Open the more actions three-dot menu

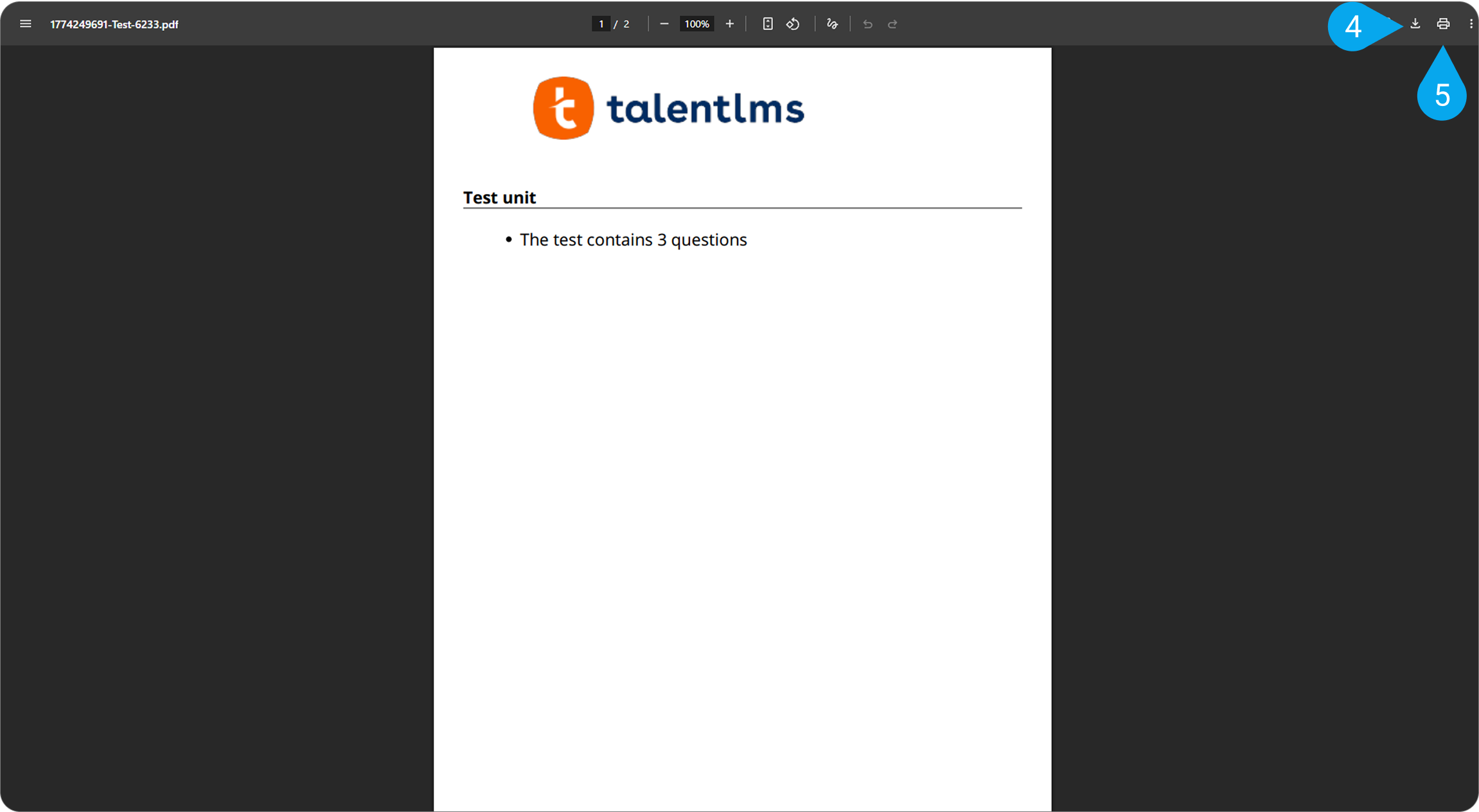click(x=1471, y=24)
